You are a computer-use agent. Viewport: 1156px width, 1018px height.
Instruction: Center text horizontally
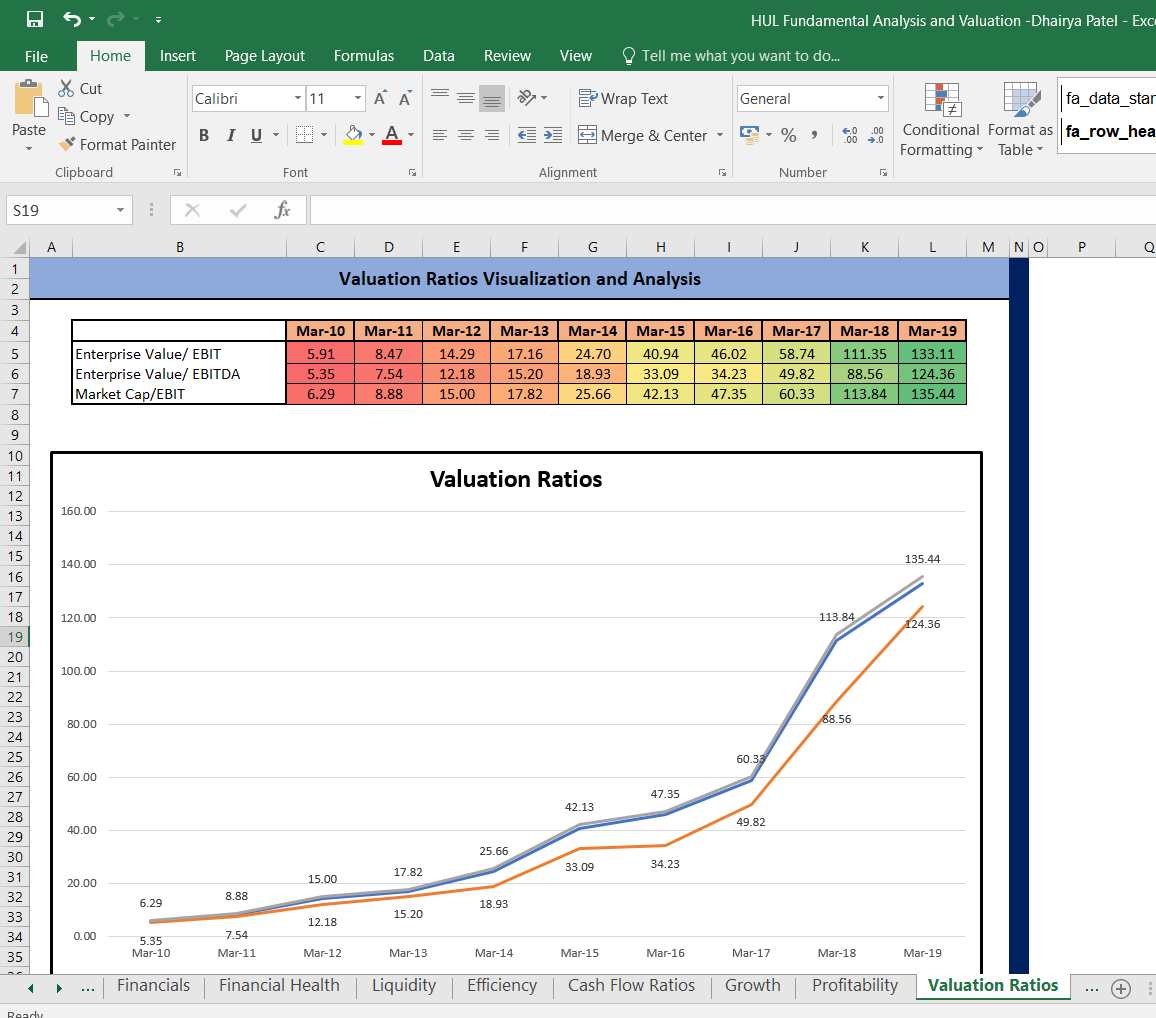pyautogui.click(x=466, y=135)
